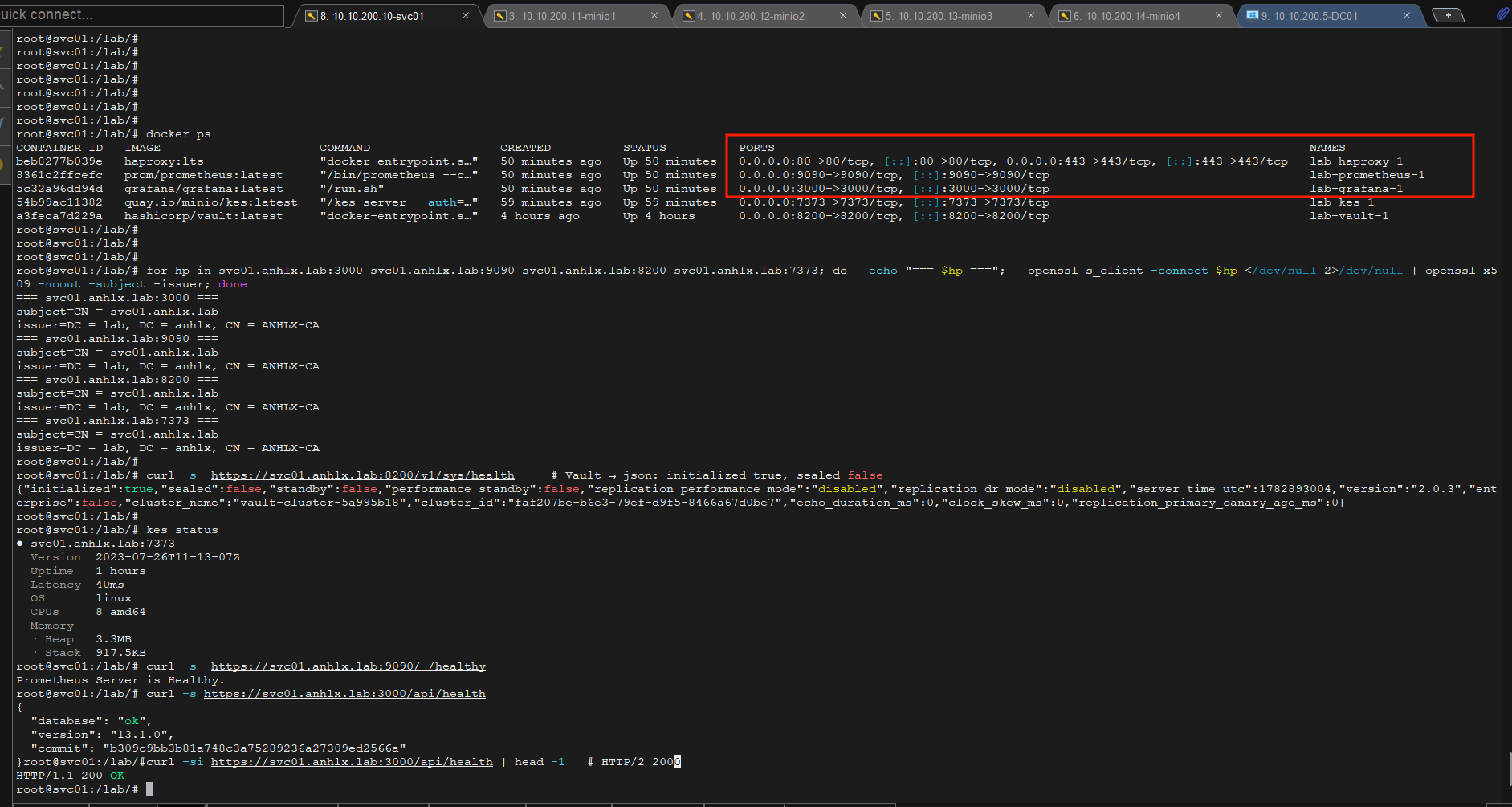Click the lab-vault-1 container name

click(x=1349, y=216)
